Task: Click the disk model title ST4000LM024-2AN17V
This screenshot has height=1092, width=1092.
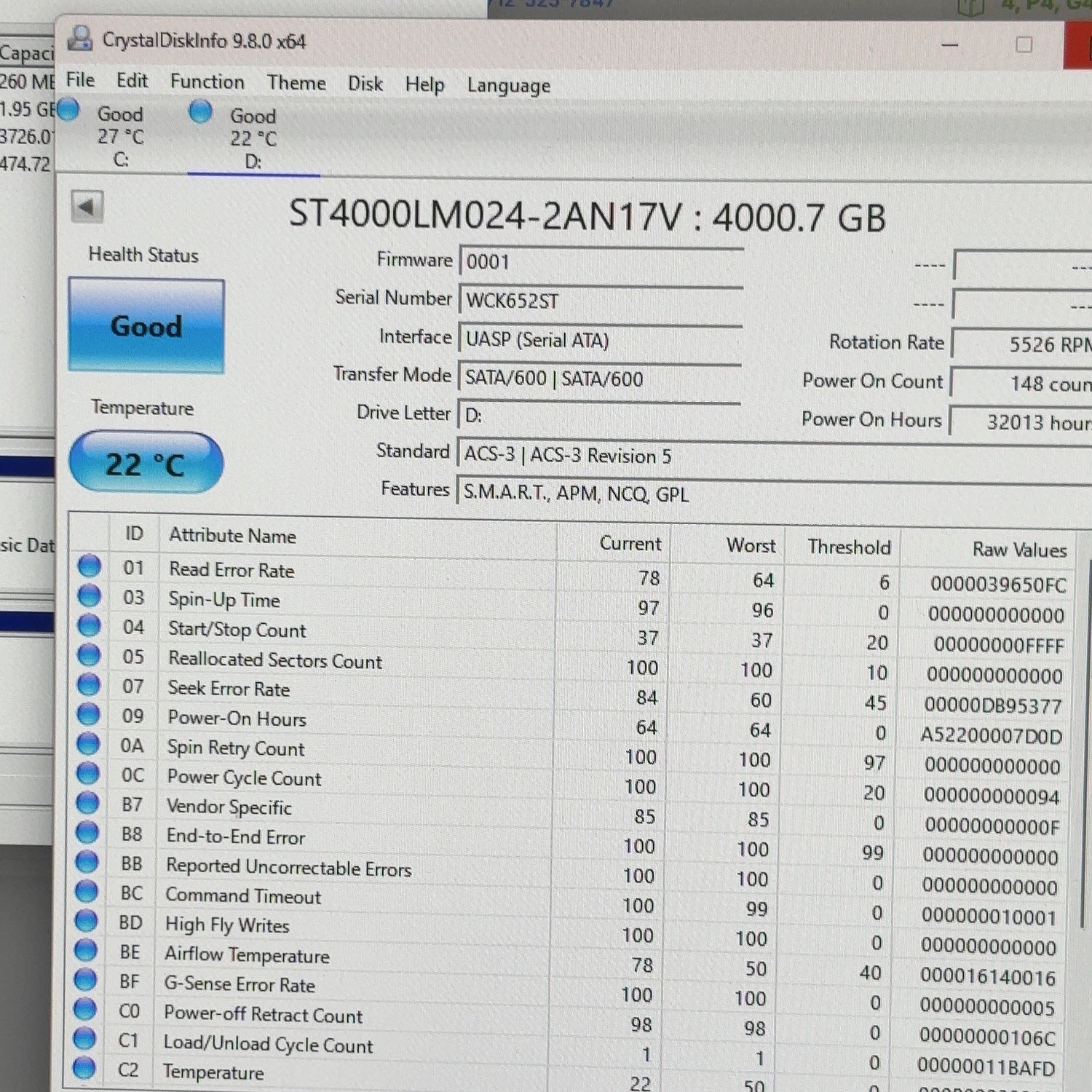Action: (x=486, y=215)
